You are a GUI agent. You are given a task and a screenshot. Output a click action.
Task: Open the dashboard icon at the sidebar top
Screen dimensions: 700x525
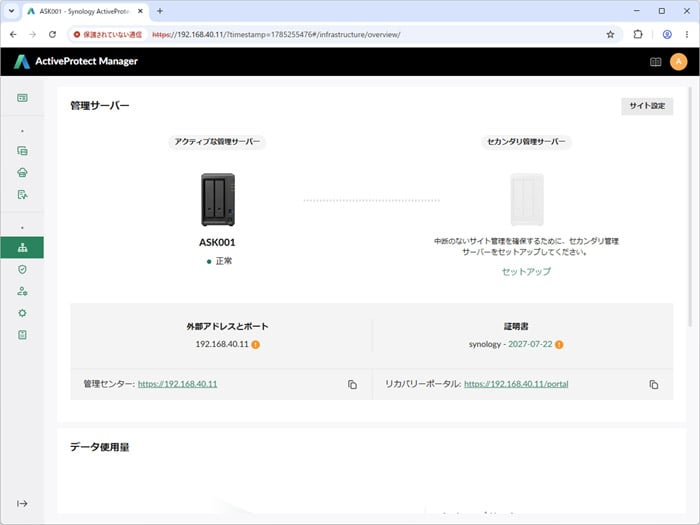click(x=22, y=98)
